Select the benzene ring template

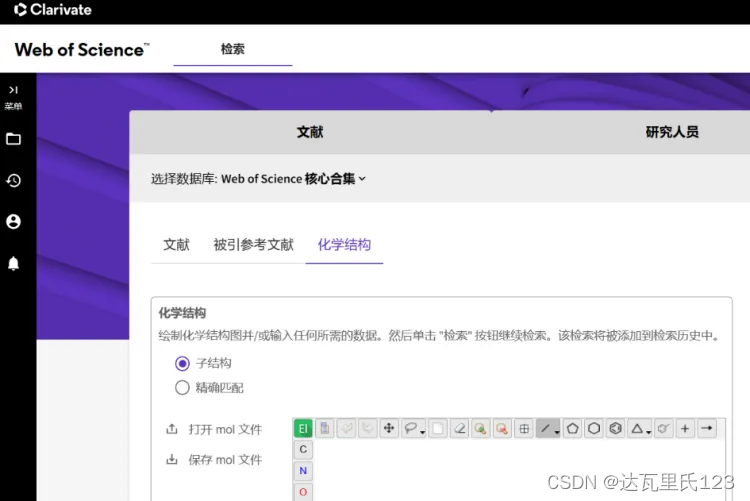pyautogui.click(x=616, y=428)
